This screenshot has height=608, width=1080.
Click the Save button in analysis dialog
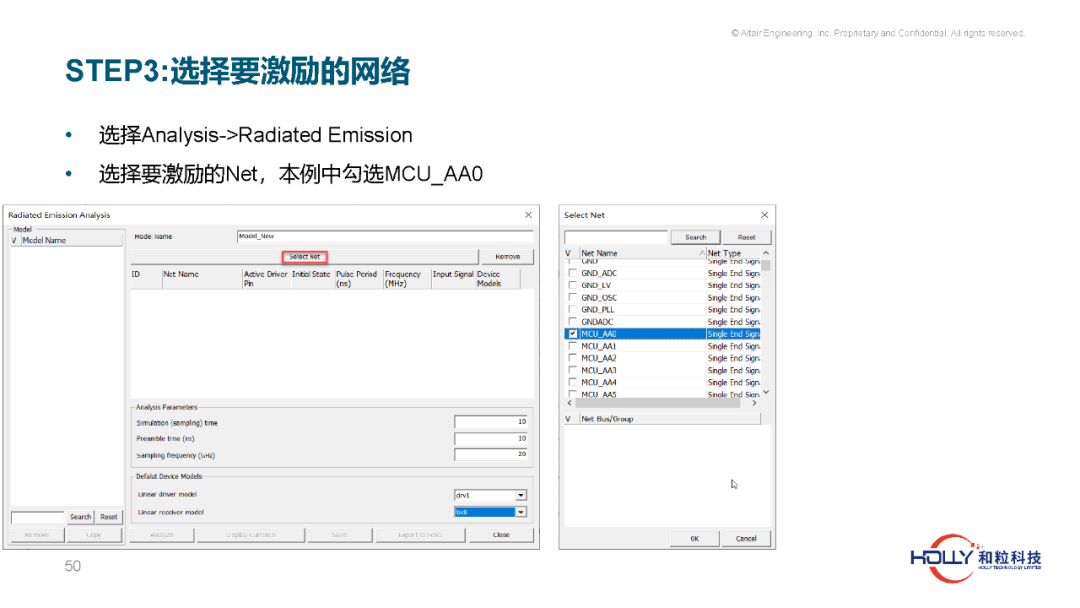tap(340, 535)
